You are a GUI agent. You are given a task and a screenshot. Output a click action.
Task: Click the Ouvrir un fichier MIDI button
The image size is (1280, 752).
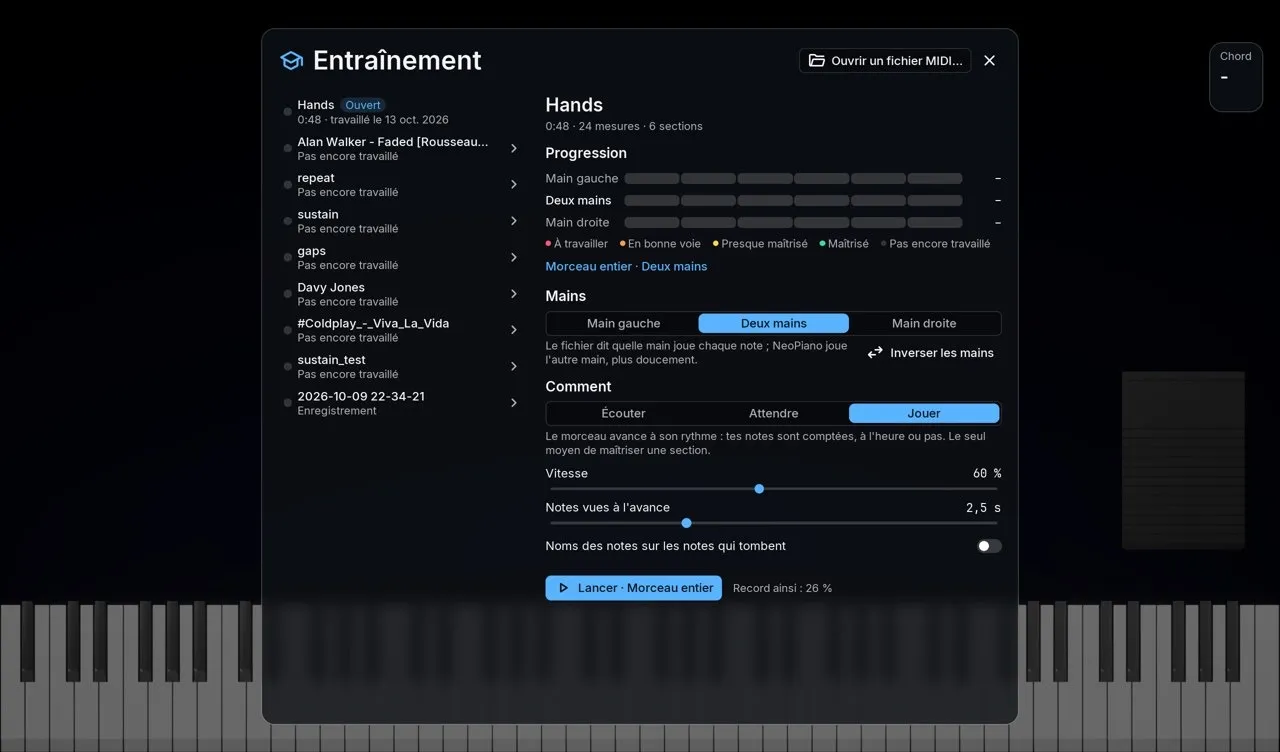pyautogui.click(x=885, y=61)
